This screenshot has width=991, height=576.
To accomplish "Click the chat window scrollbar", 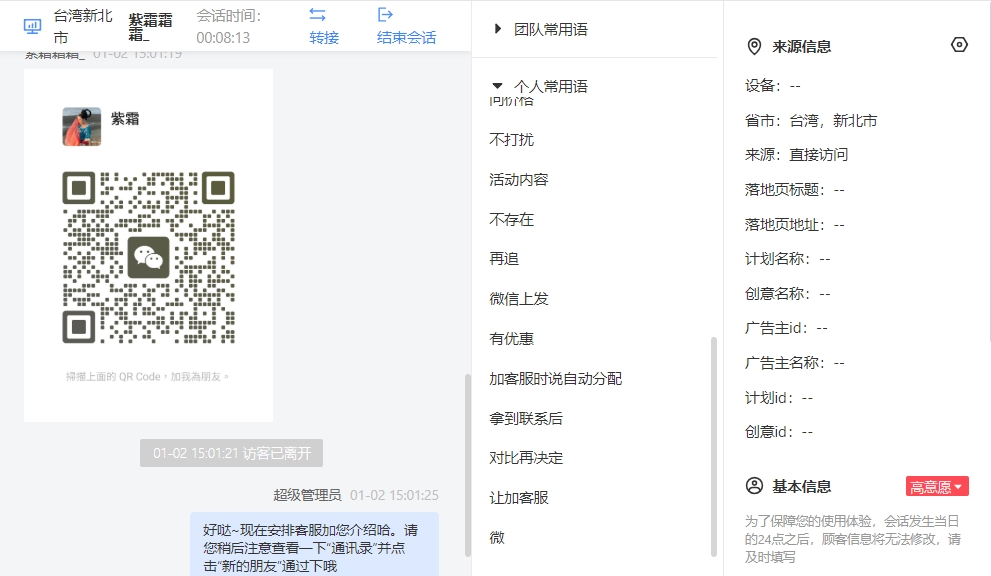I will (468, 465).
